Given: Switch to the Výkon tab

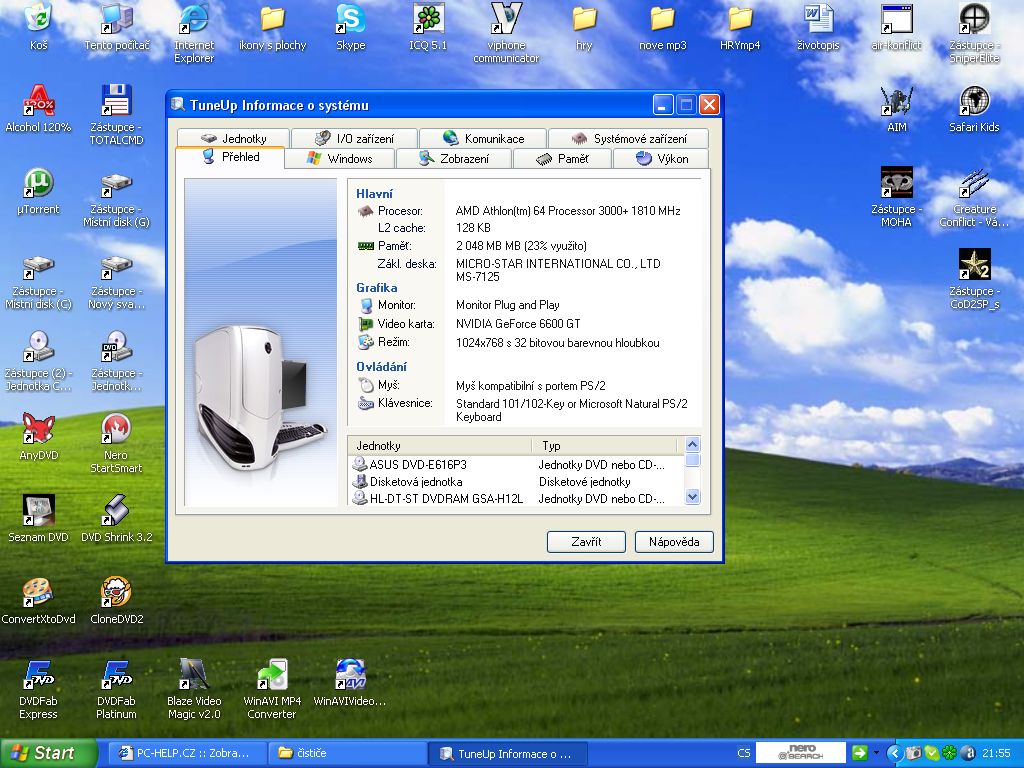Looking at the screenshot, I should [661, 159].
